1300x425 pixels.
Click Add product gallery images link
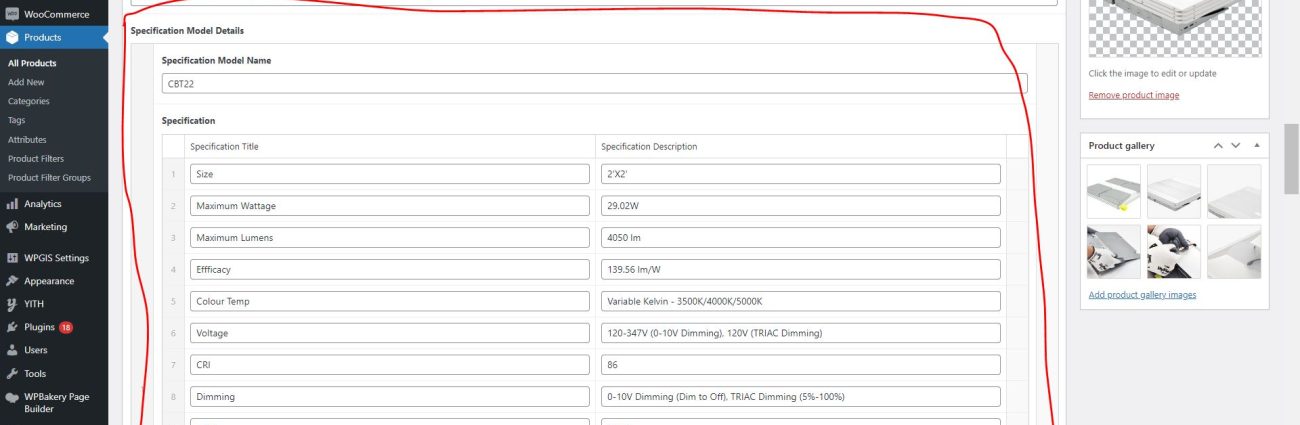[1142, 295]
